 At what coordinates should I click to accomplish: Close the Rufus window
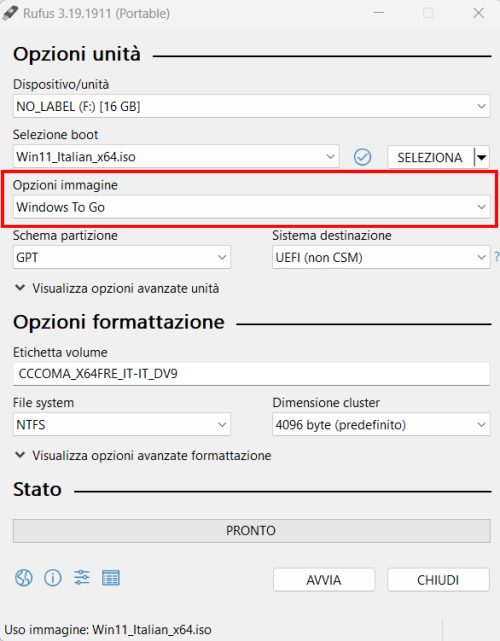click(478, 13)
